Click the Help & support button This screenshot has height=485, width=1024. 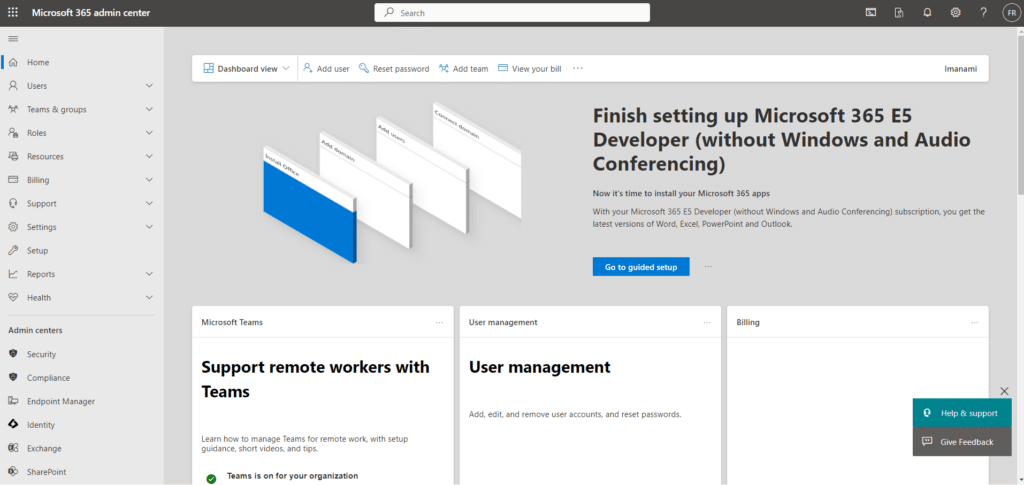point(962,413)
